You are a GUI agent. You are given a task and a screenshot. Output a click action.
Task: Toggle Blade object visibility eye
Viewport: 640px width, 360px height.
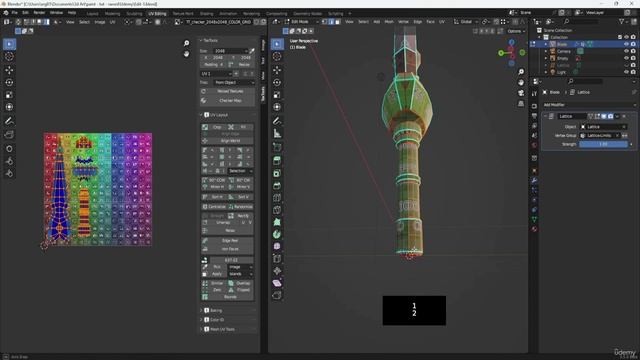(x=627, y=44)
